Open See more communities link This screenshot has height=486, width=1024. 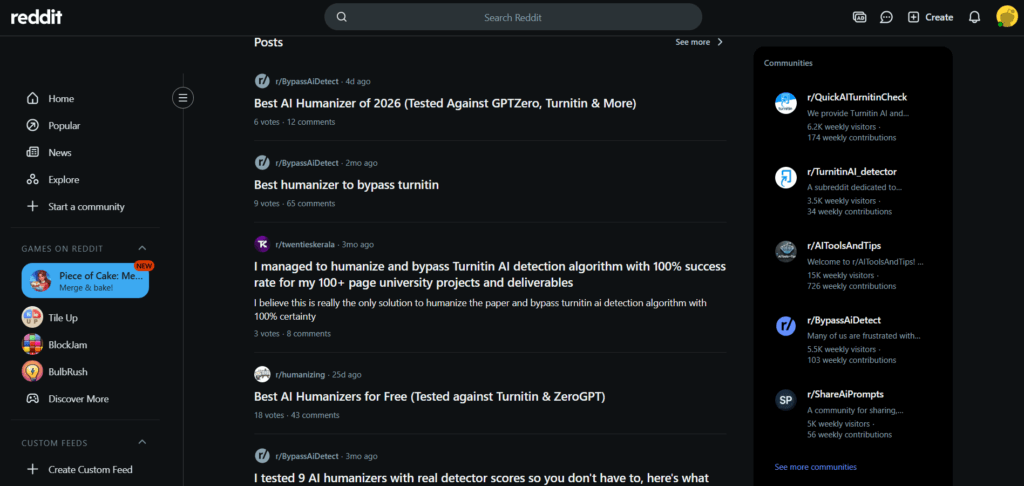[x=816, y=467]
